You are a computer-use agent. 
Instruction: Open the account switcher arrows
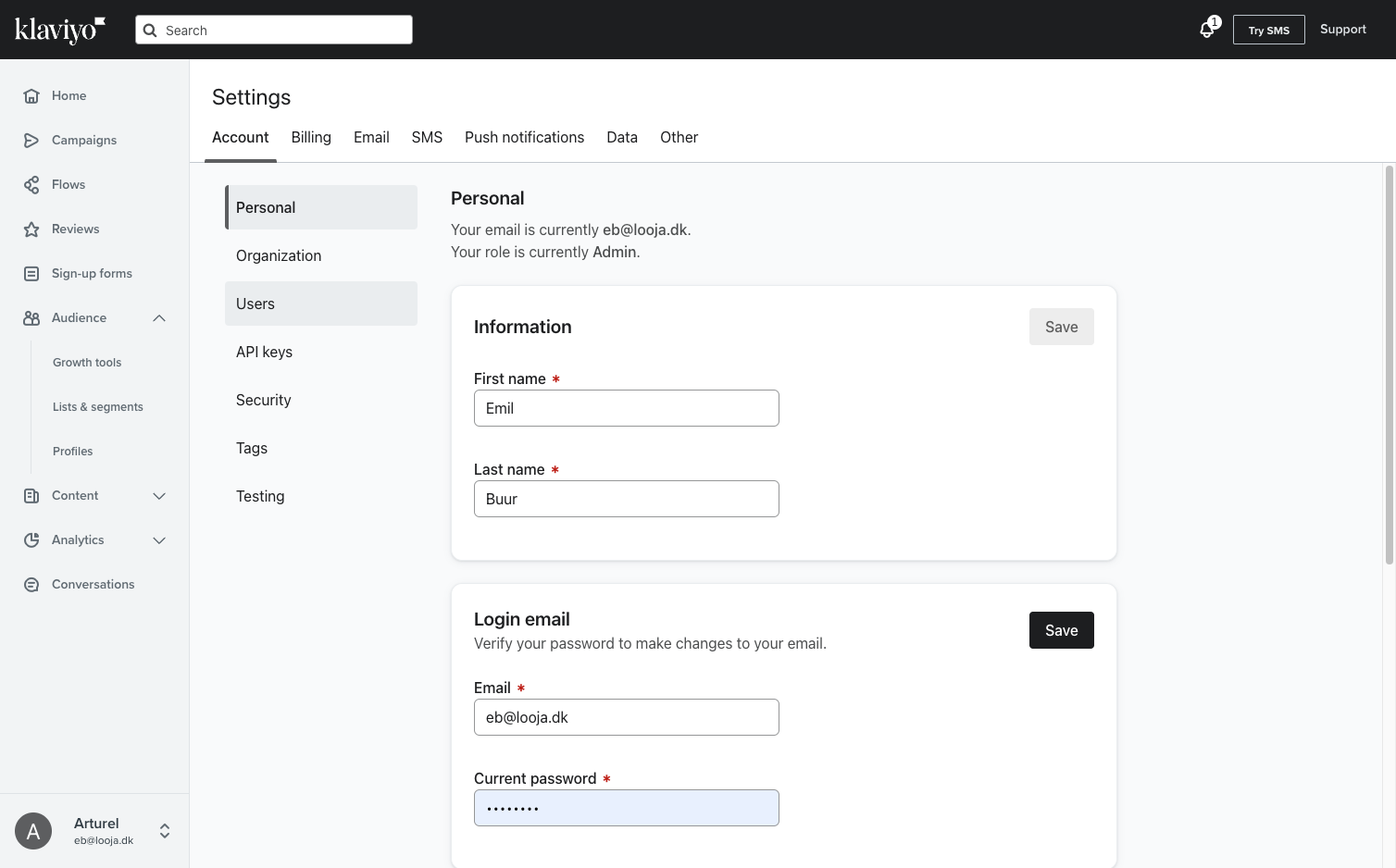[x=165, y=831]
